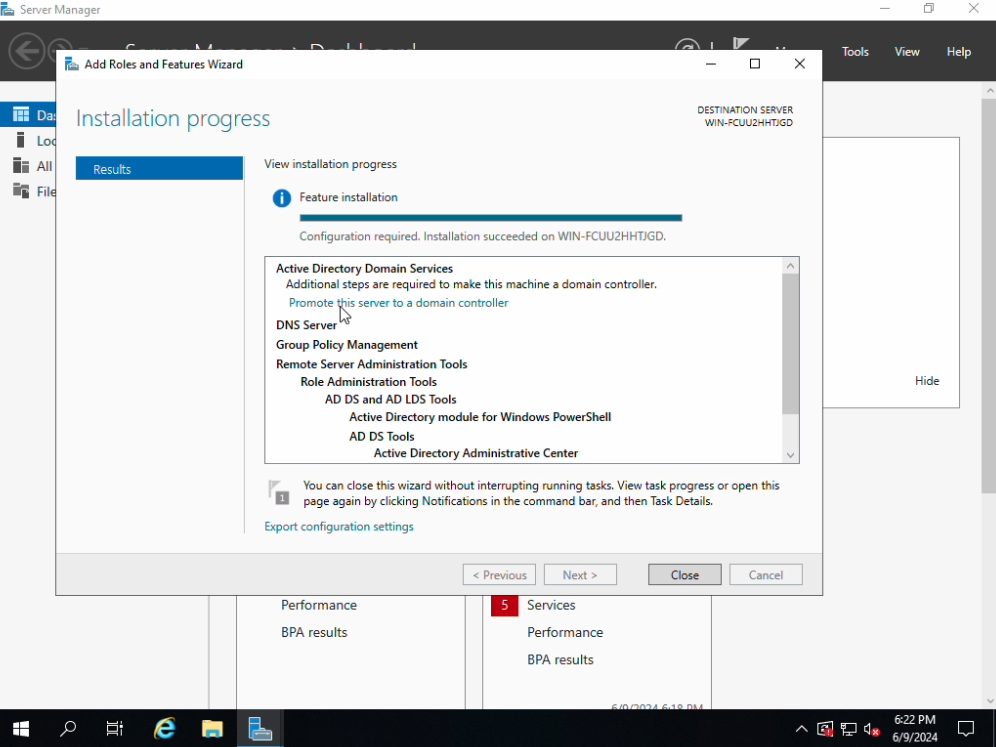Select Active Directory module for Windows PowerShell
The width and height of the screenshot is (996, 747).
[x=480, y=417]
